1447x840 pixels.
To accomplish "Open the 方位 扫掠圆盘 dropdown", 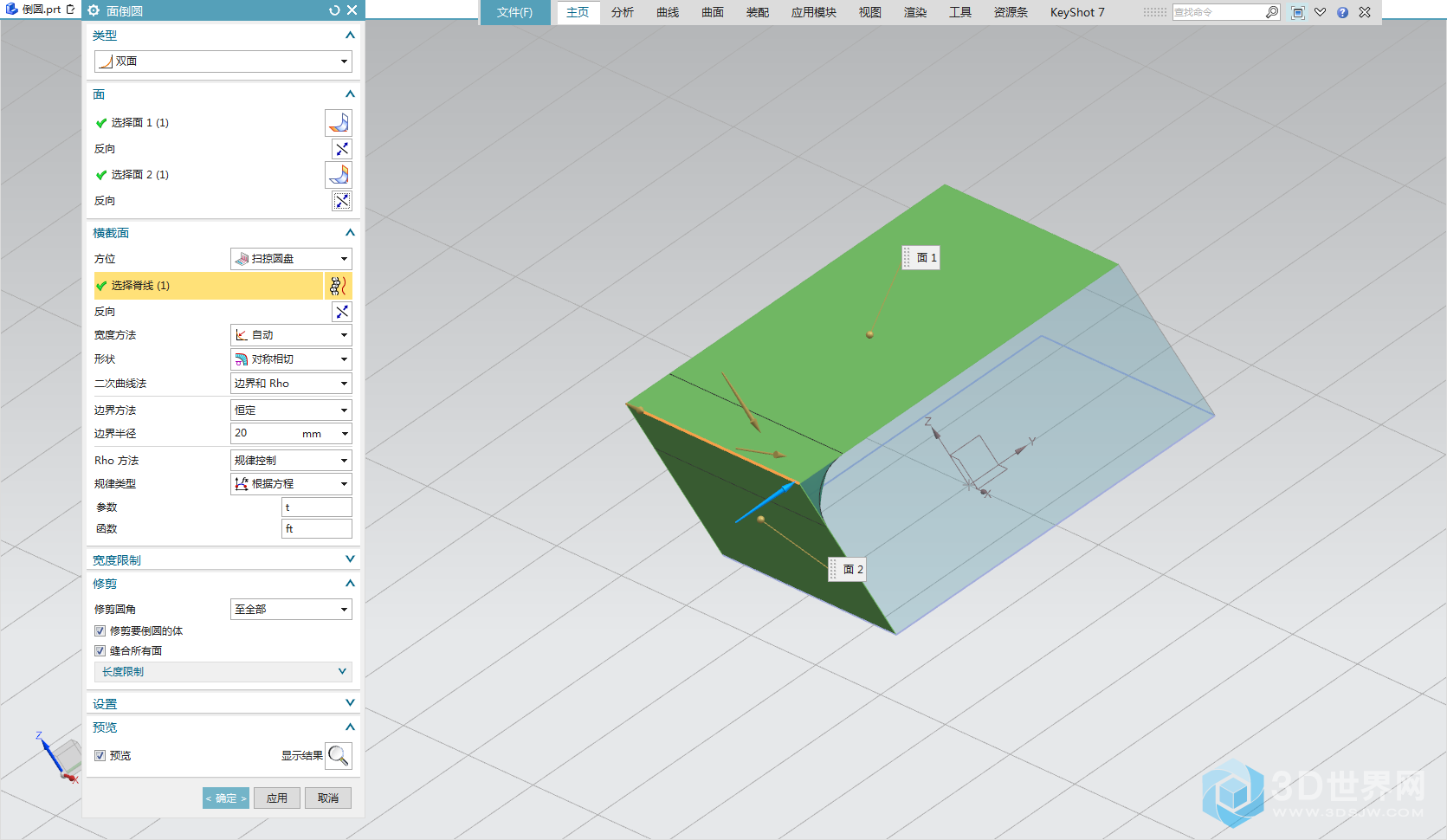I will pos(291,259).
